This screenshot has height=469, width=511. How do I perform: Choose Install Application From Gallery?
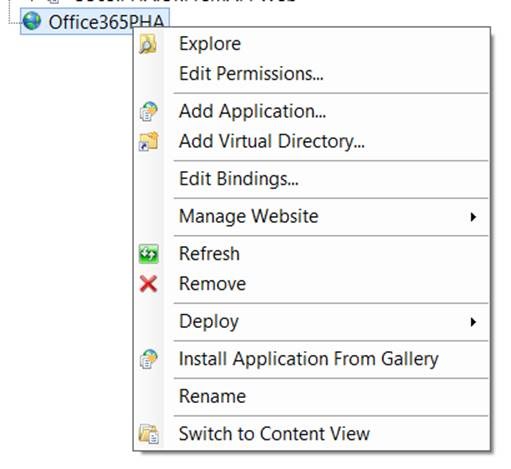(309, 359)
